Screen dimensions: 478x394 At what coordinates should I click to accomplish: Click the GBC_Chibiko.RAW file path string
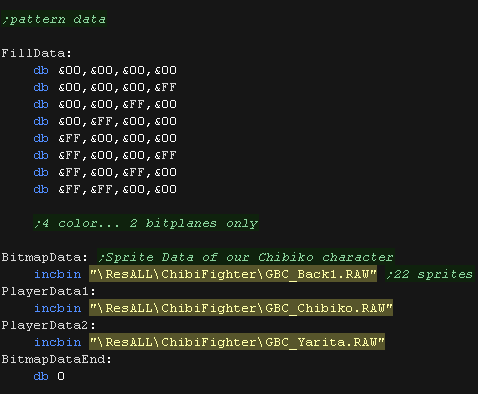(x=241, y=308)
